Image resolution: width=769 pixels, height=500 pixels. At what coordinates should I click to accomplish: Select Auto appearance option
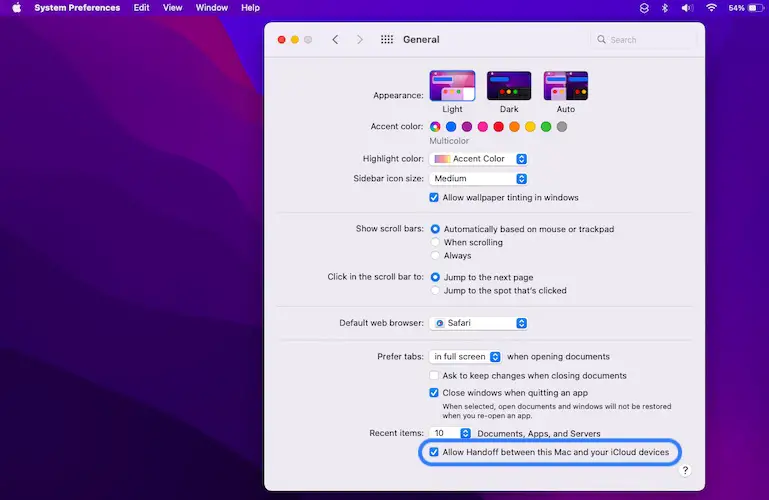pos(565,86)
